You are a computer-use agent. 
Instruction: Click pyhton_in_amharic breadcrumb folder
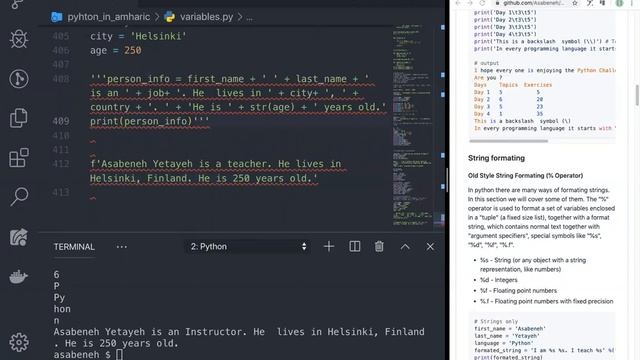coord(109,17)
